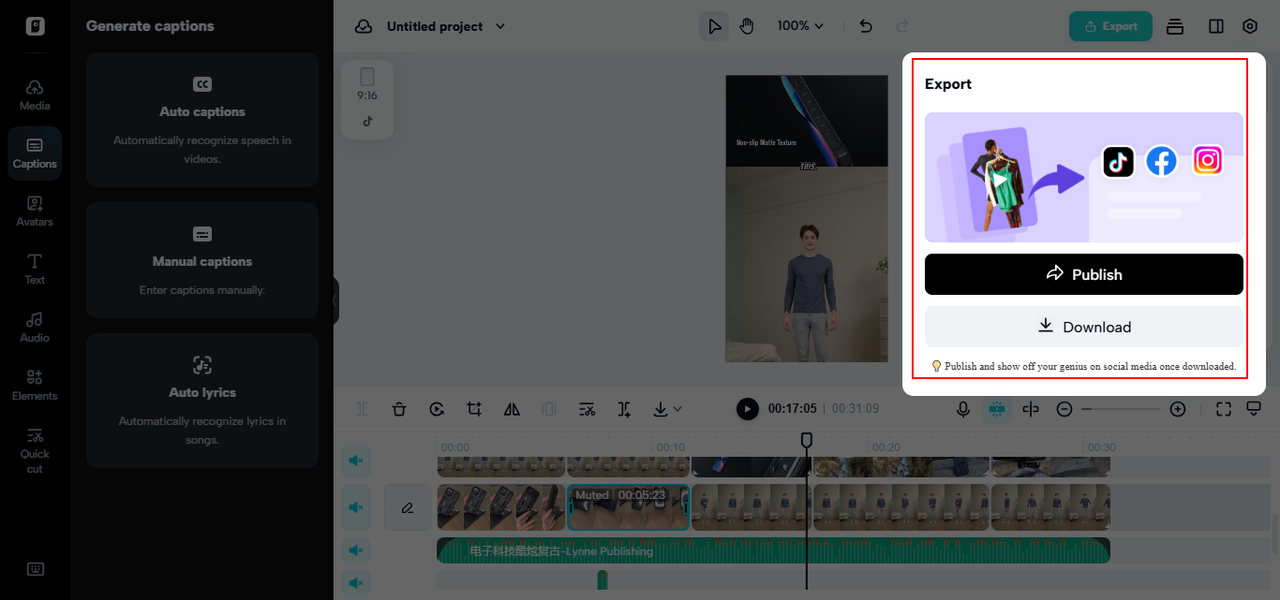1280x600 pixels.
Task: Open the Elements panel in sidebar
Action: coord(35,384)
